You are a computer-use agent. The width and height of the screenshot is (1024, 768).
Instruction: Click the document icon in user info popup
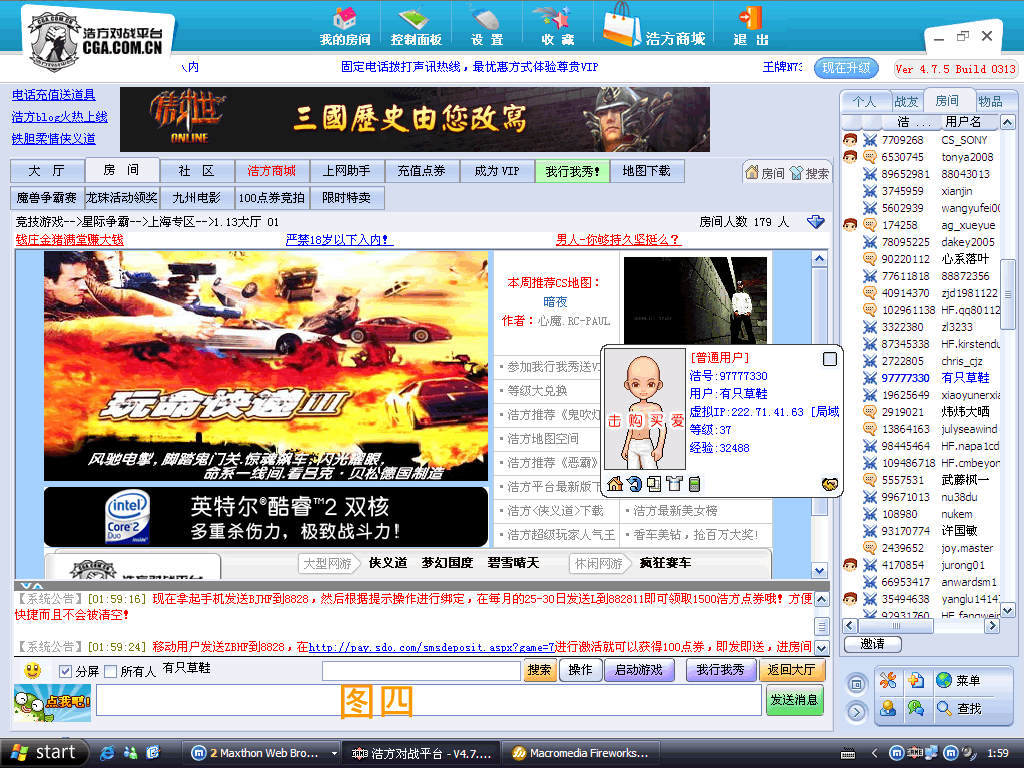point(654,484)
